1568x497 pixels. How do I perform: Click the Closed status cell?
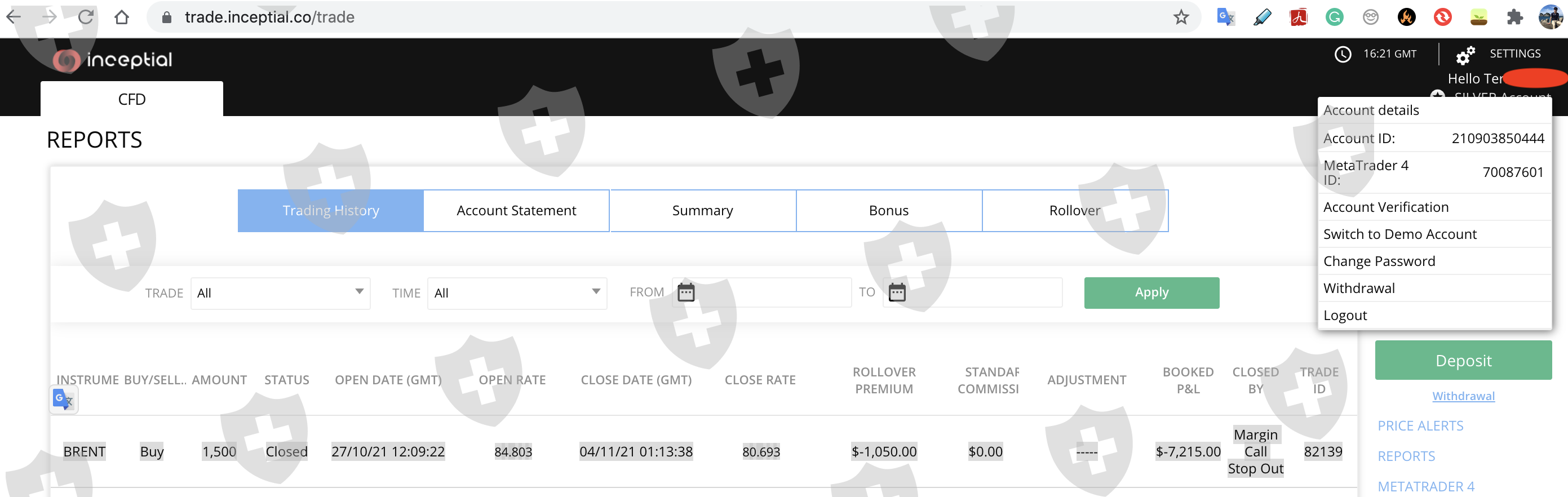click(x=287, y=452)
